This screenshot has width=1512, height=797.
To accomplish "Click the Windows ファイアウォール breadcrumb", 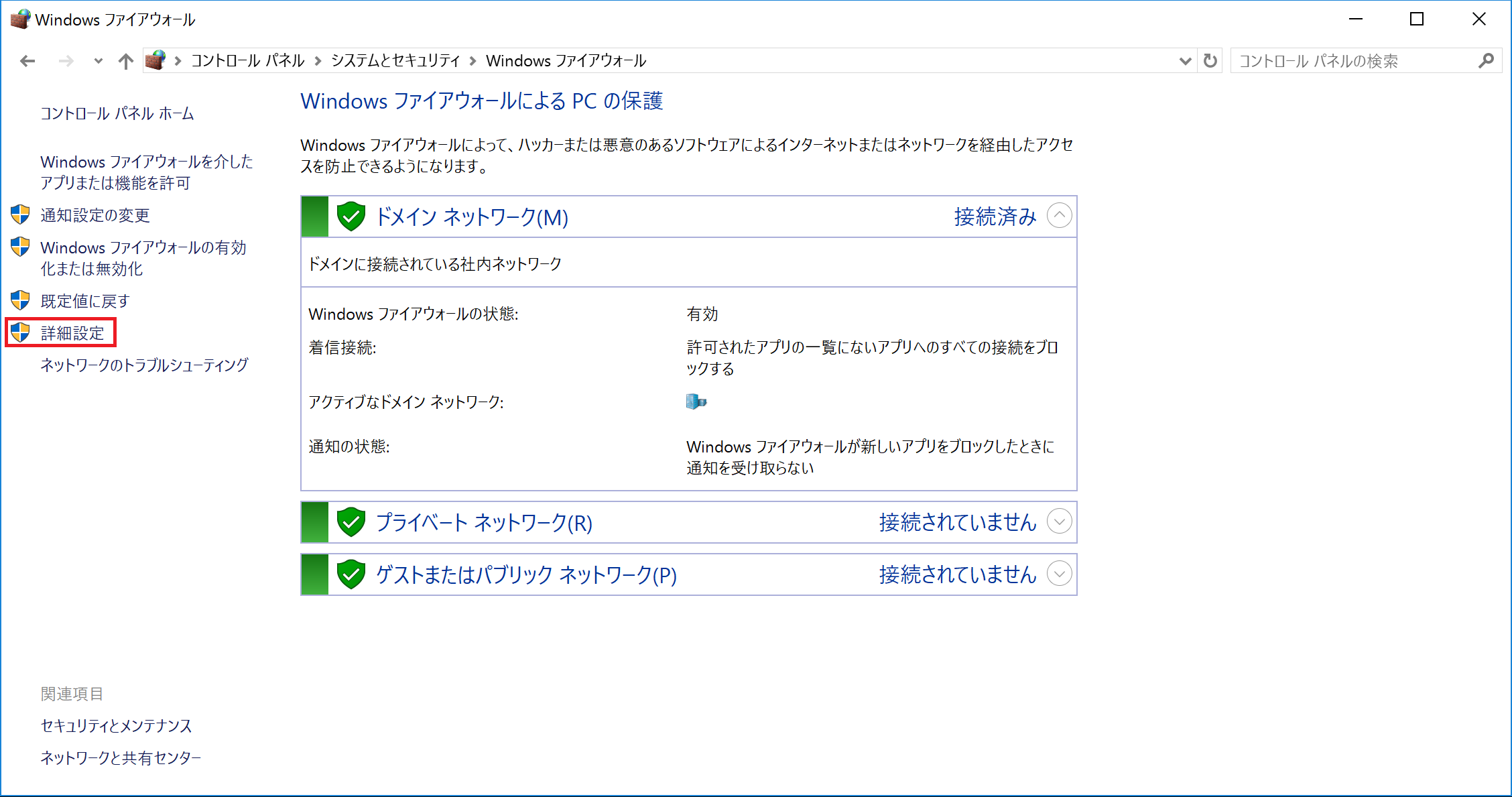I will [566, 61].
